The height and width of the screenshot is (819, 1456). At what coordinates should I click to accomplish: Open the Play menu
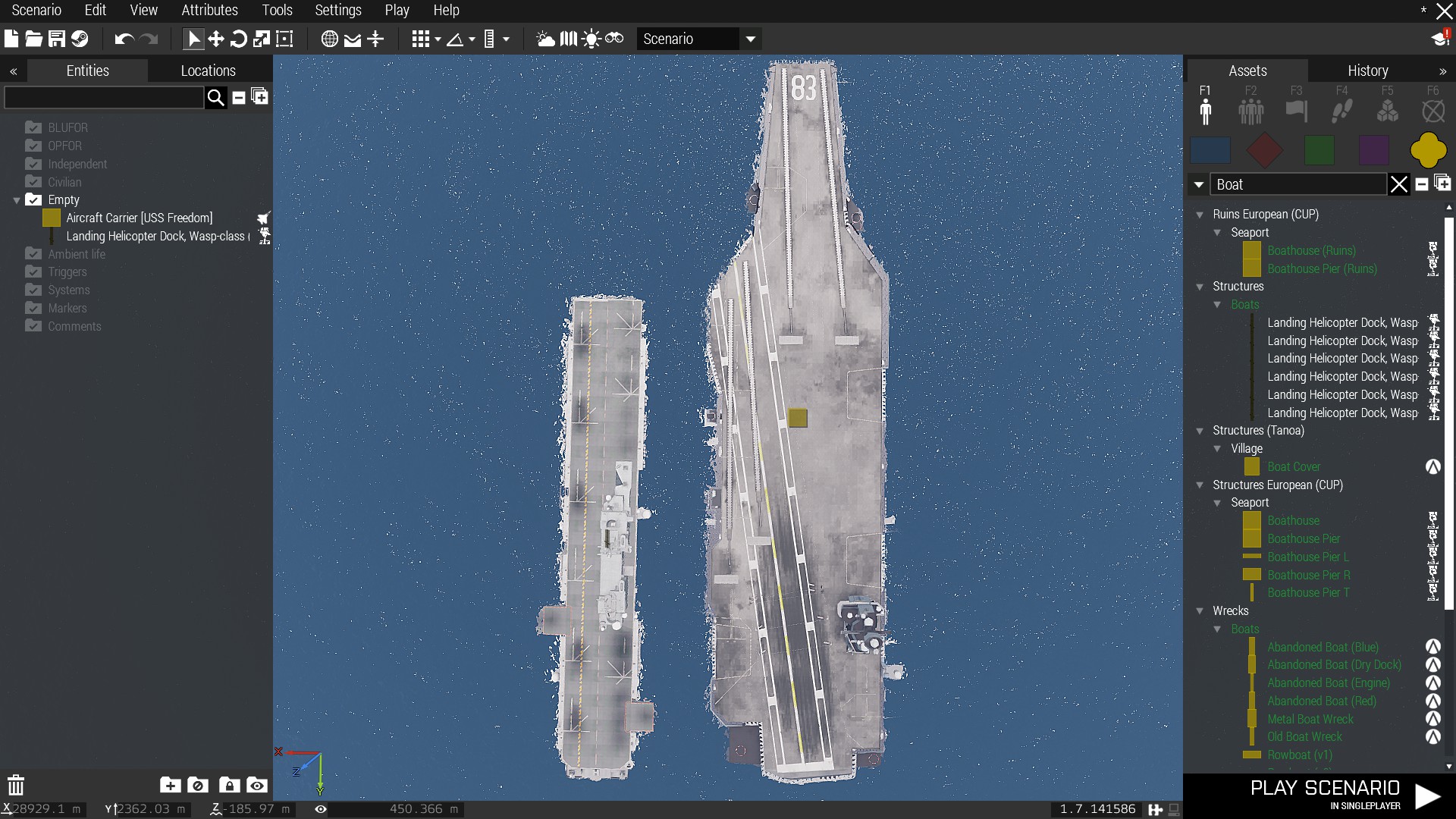coord(397,11)
